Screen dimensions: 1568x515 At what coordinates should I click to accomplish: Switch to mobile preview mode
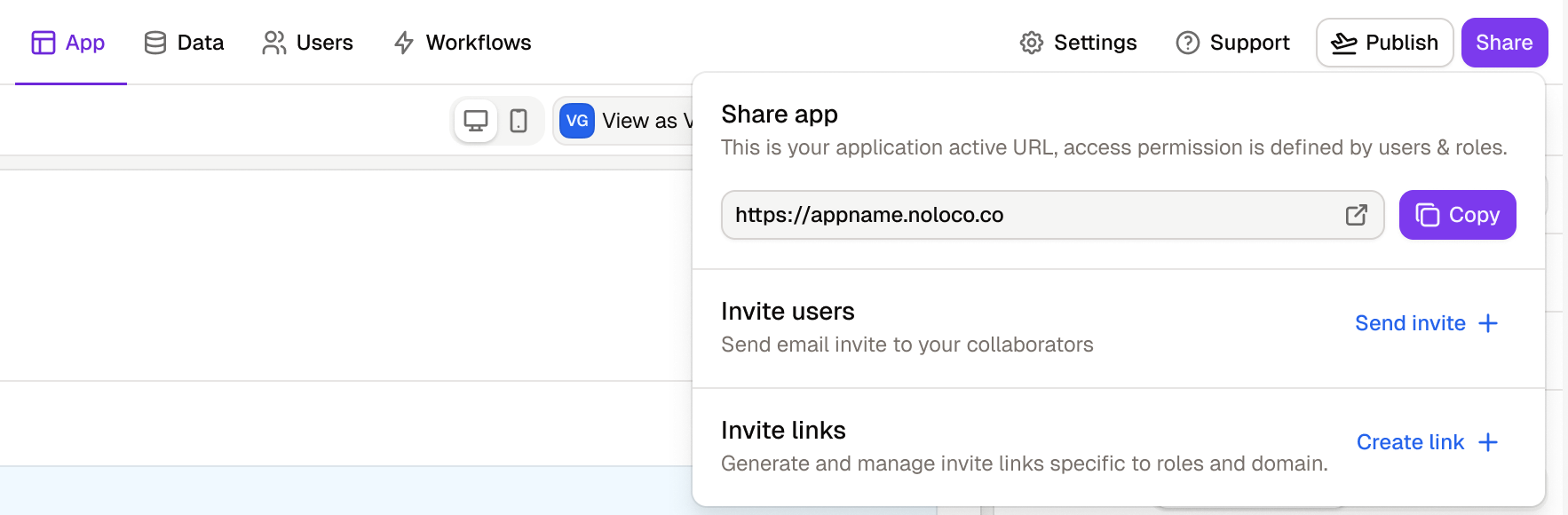tap(519, 121)
